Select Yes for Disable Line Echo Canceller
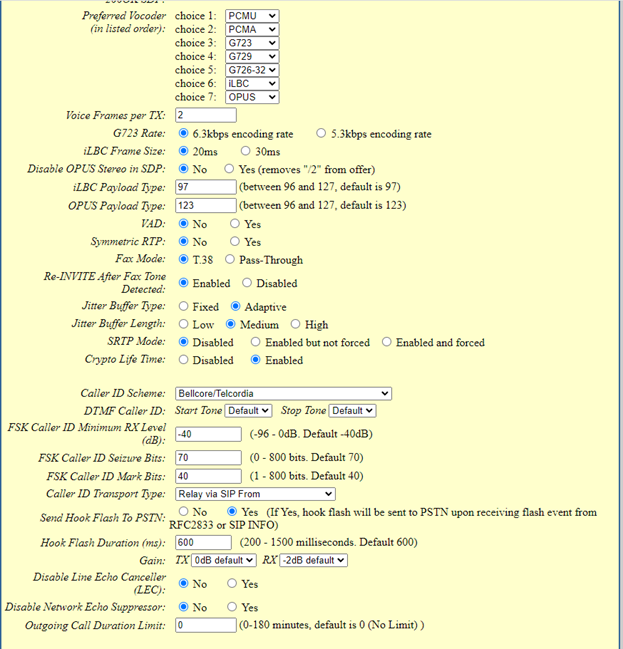623x649 pixels. (232, 583)
